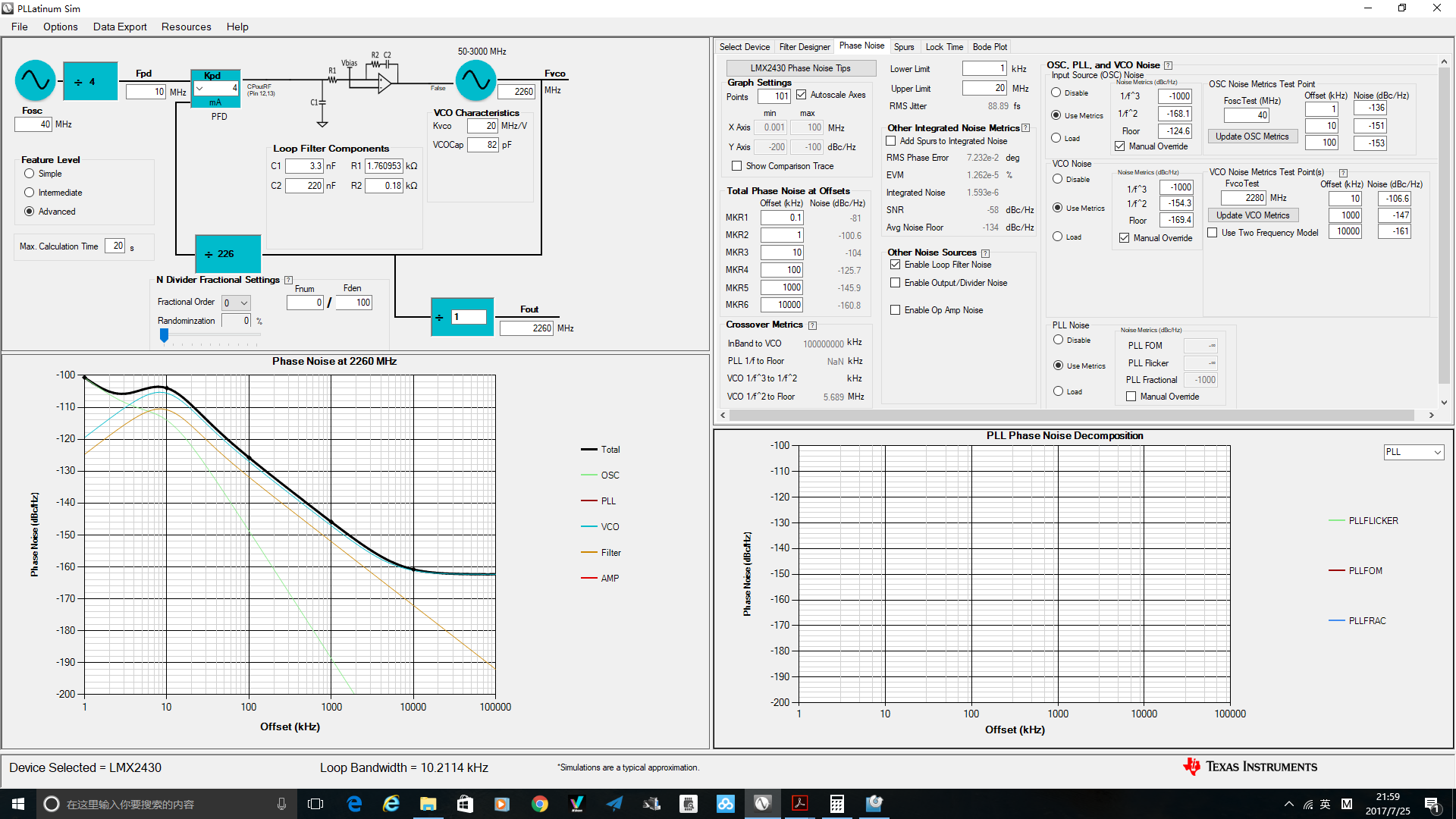Click the Fosc reference oscillator sine icon
Viewport: 1456px width, 819px height.
click(35, 80)
